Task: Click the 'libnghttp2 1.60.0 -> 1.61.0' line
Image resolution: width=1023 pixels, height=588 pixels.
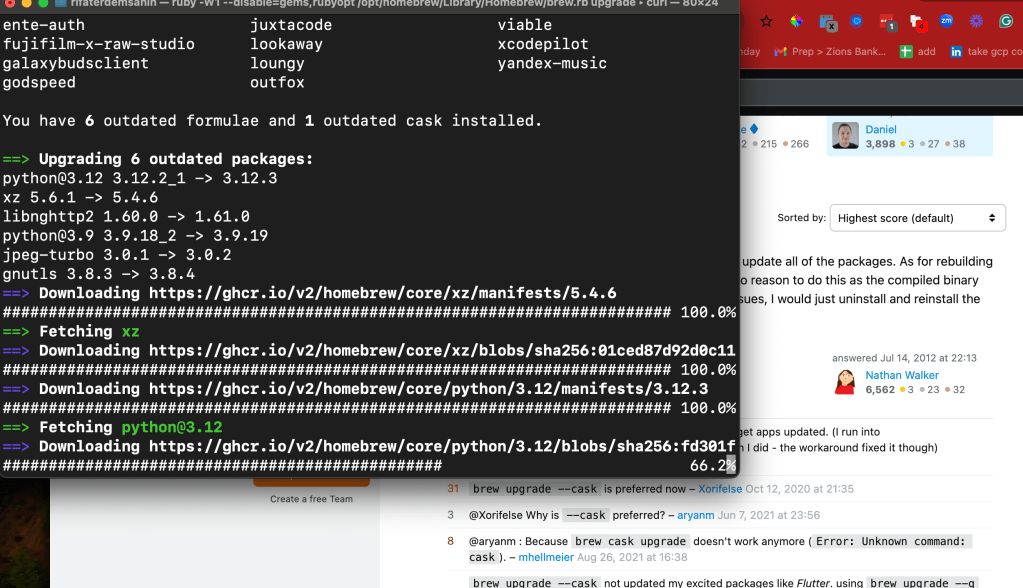Action: 126,217
